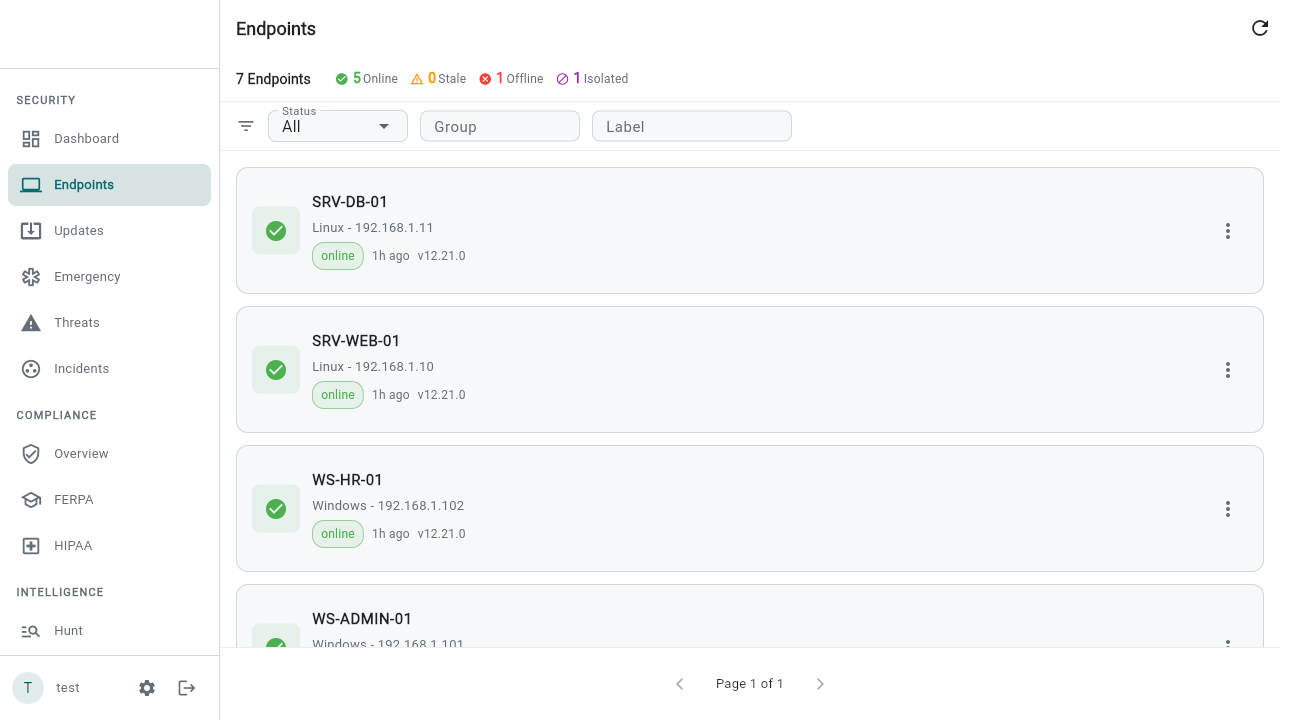Open the Emergency section
This screenshot has width=1290, height=720.
click(86, 276)
